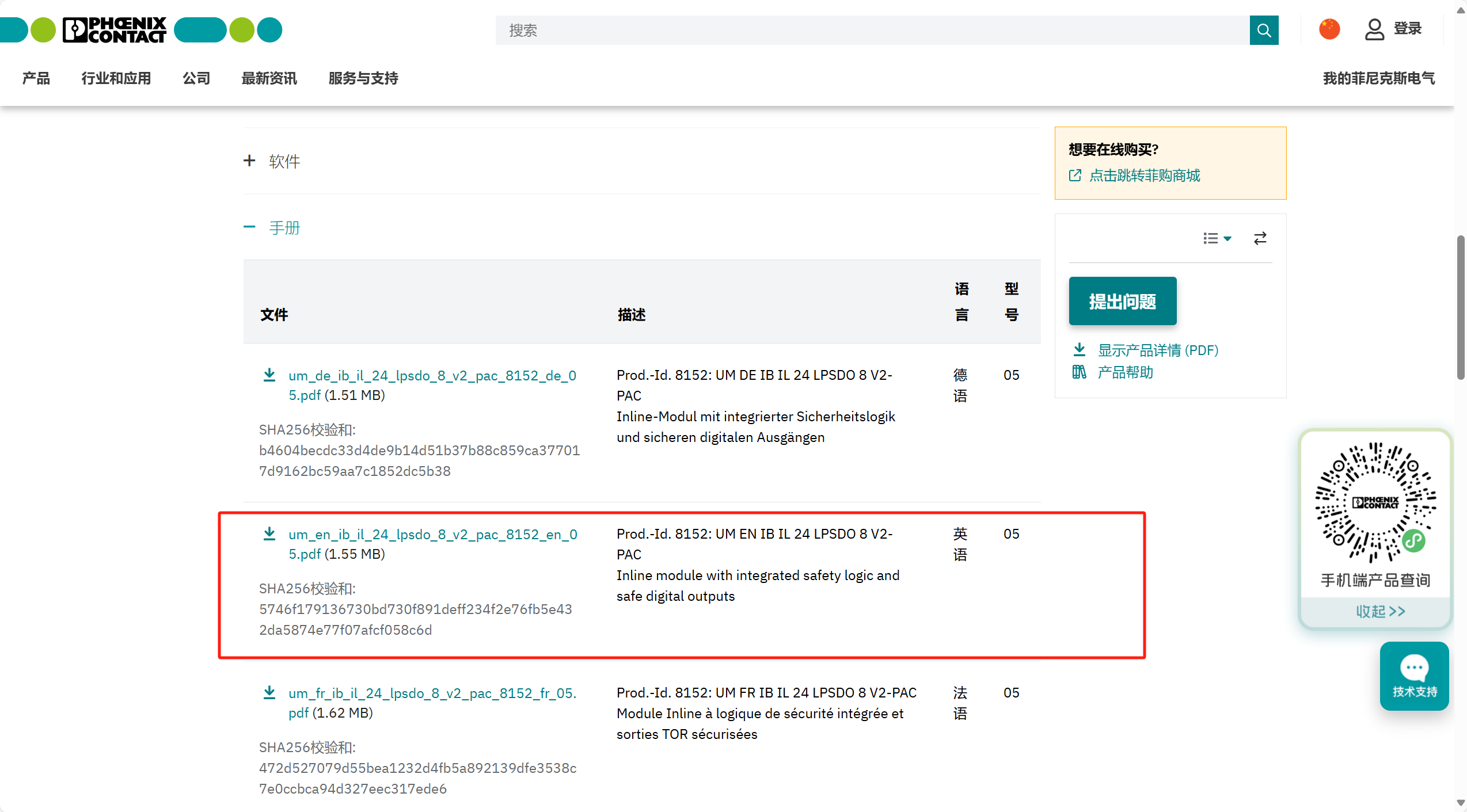Click the user login icon
This screenshot has width=1467, height=812.
[1374, 29]
